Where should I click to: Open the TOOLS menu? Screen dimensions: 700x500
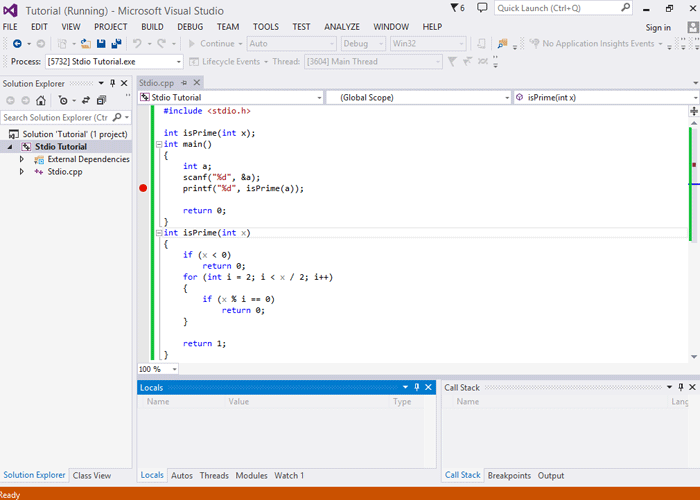[x=266, y=27]
